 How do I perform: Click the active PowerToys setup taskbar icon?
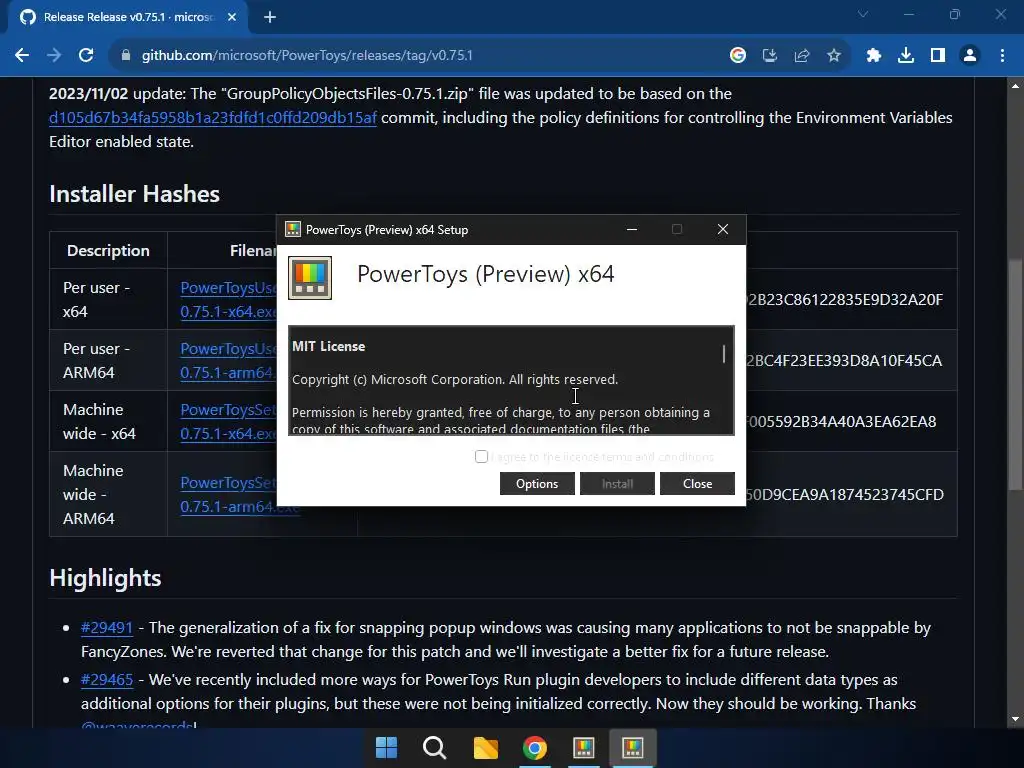coord(633,748)
